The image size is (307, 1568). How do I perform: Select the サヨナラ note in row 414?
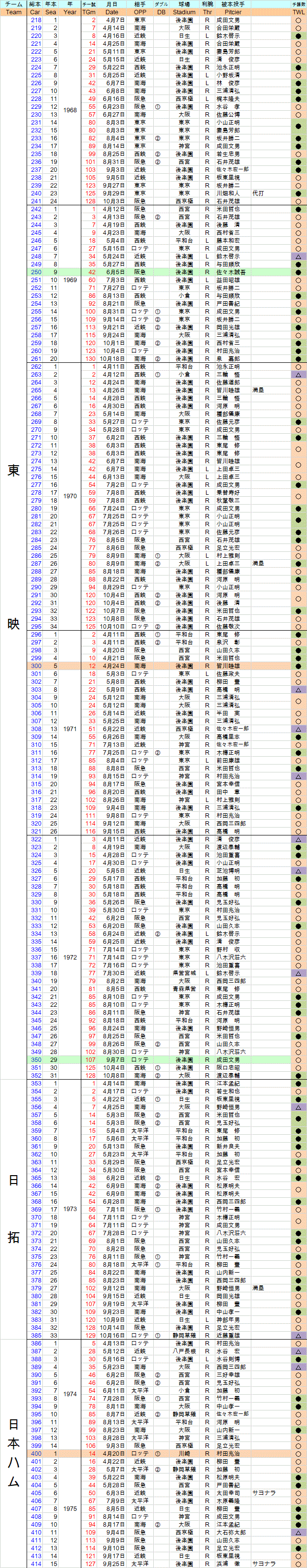coord(264,1563)
